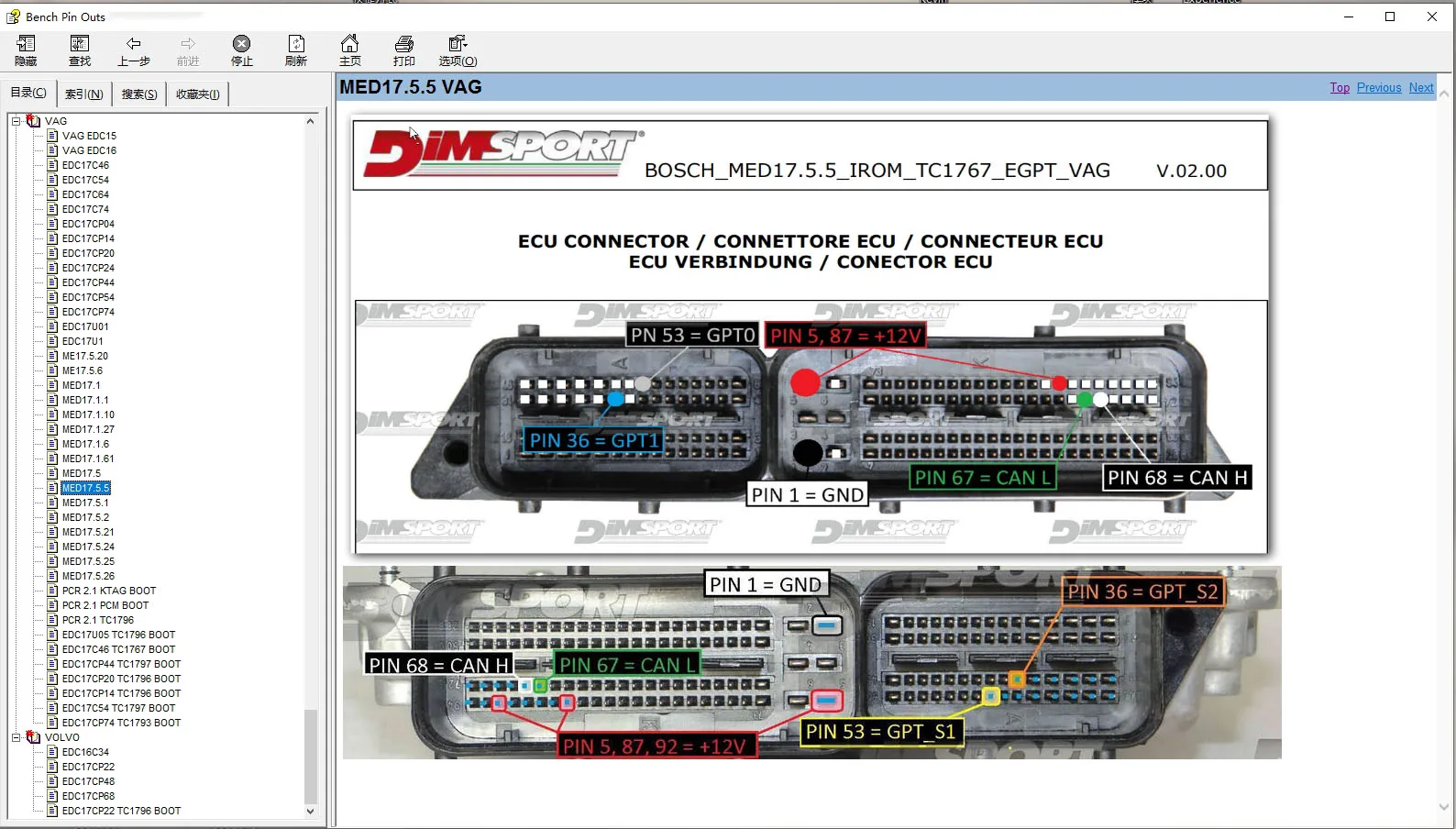Open the MED17.1.61 topic
1456x829 pixels.
[x=88, y=459]
